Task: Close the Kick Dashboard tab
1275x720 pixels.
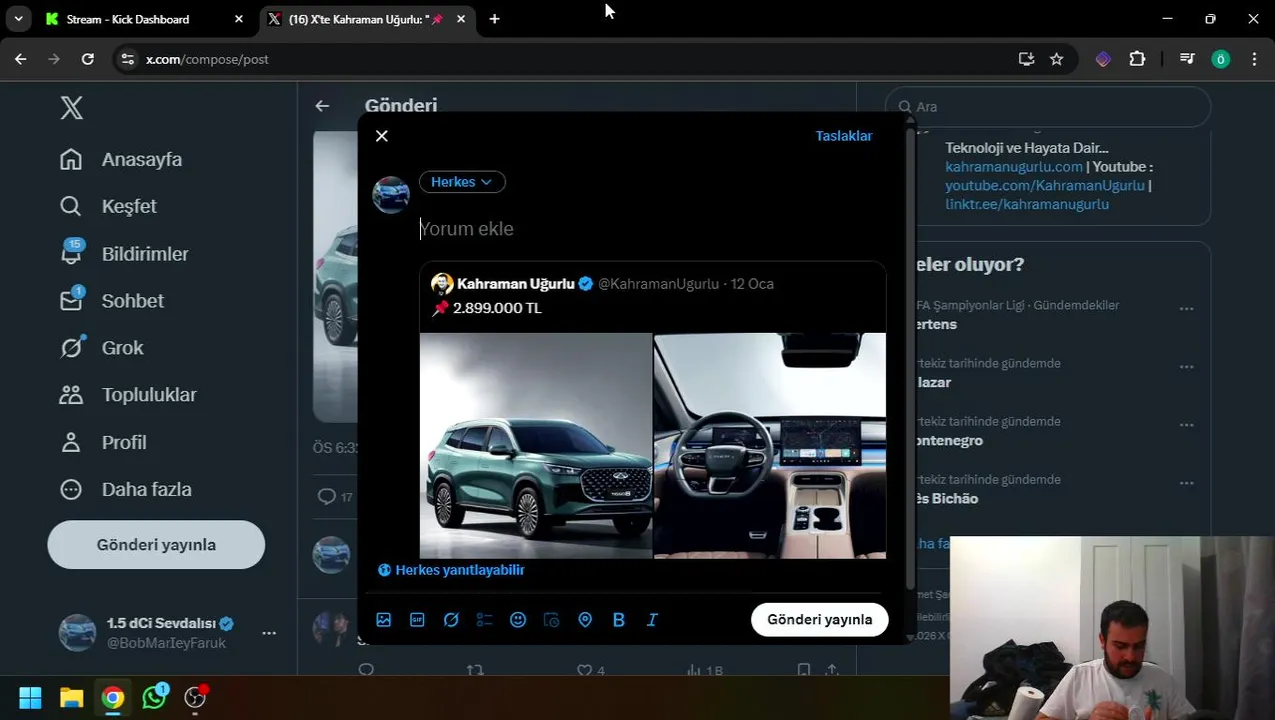Action: pyautogui.click(x=238, y=19)
